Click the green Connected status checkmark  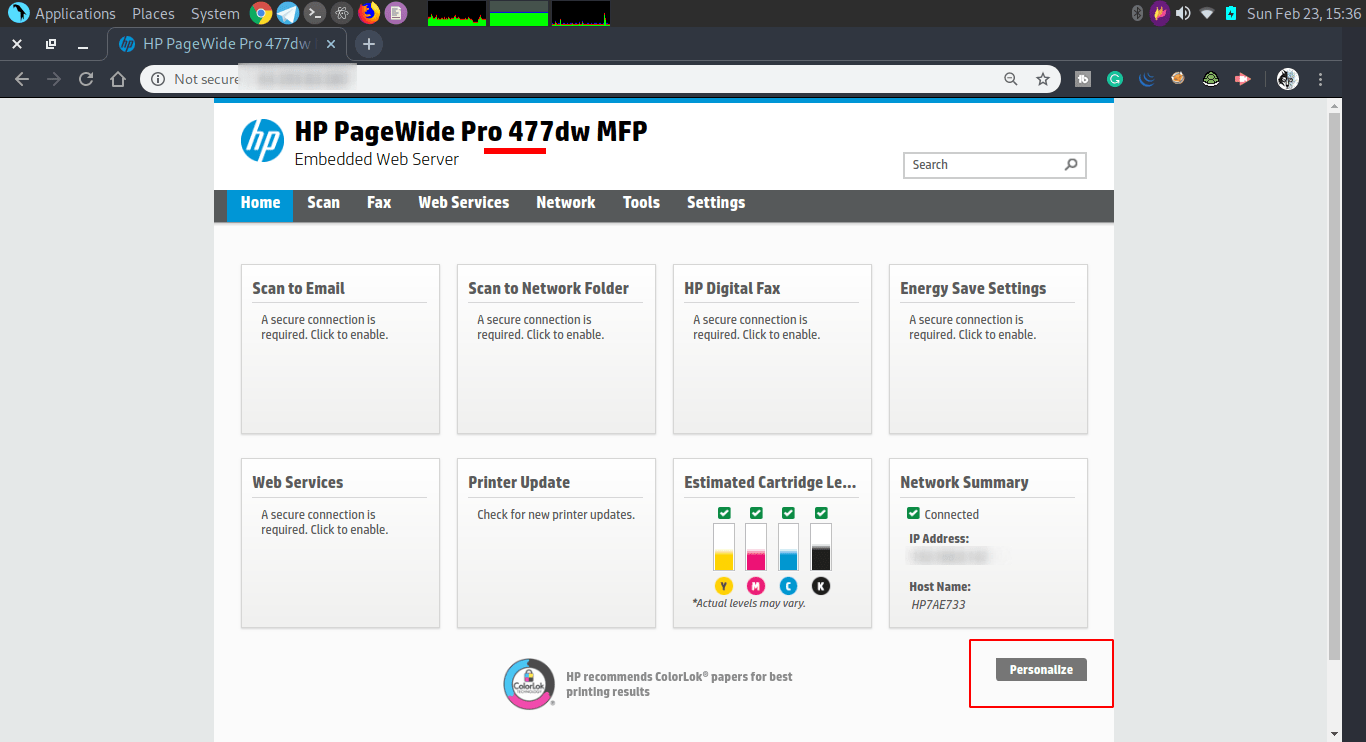[x=913, y=513]
